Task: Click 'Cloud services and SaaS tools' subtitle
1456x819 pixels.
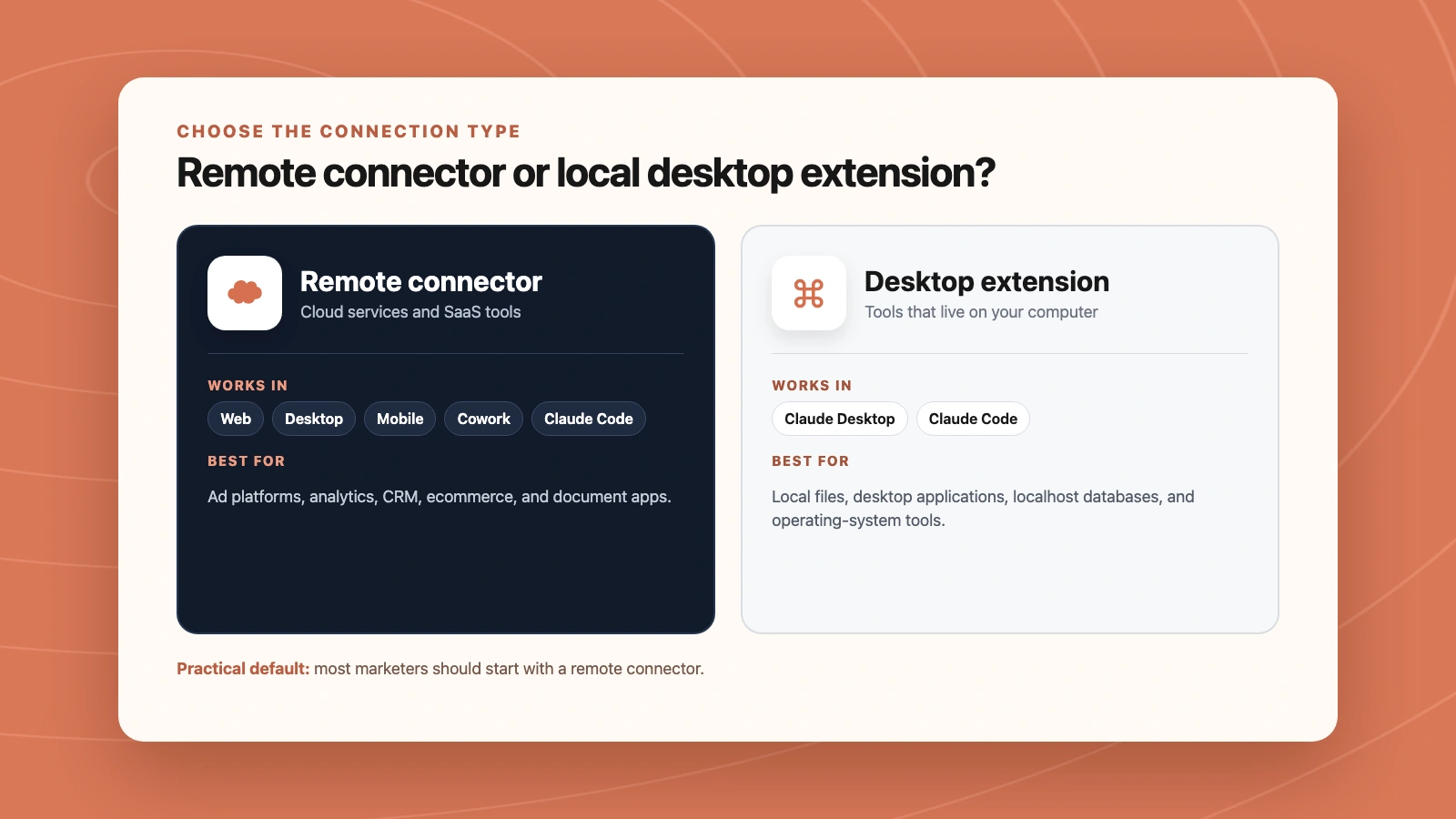Action: point(410,312)
